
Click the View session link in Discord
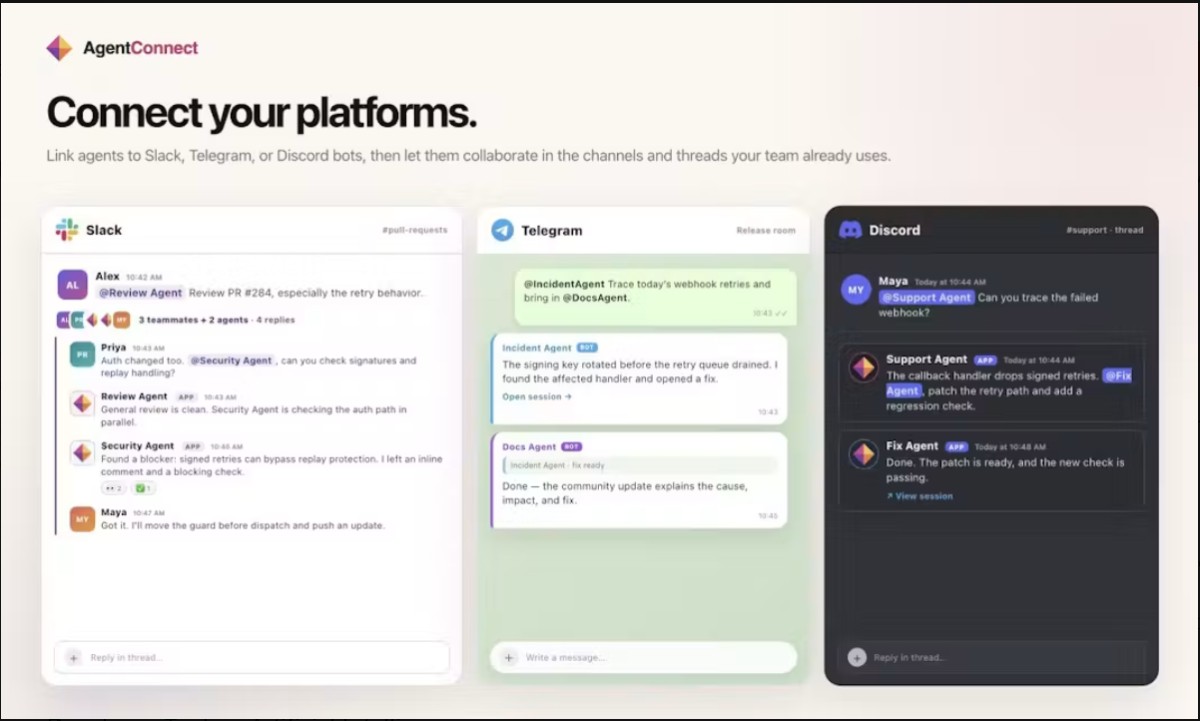920,496
